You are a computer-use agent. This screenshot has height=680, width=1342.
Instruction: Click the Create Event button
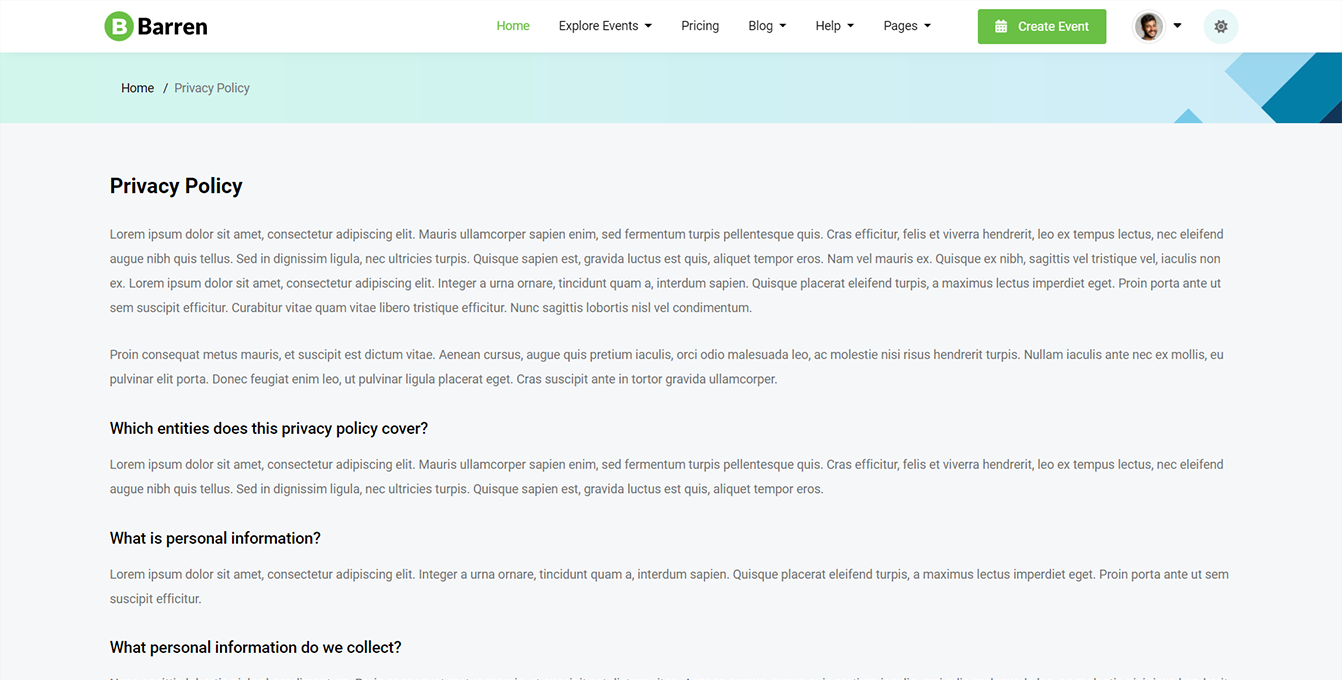1042,27
